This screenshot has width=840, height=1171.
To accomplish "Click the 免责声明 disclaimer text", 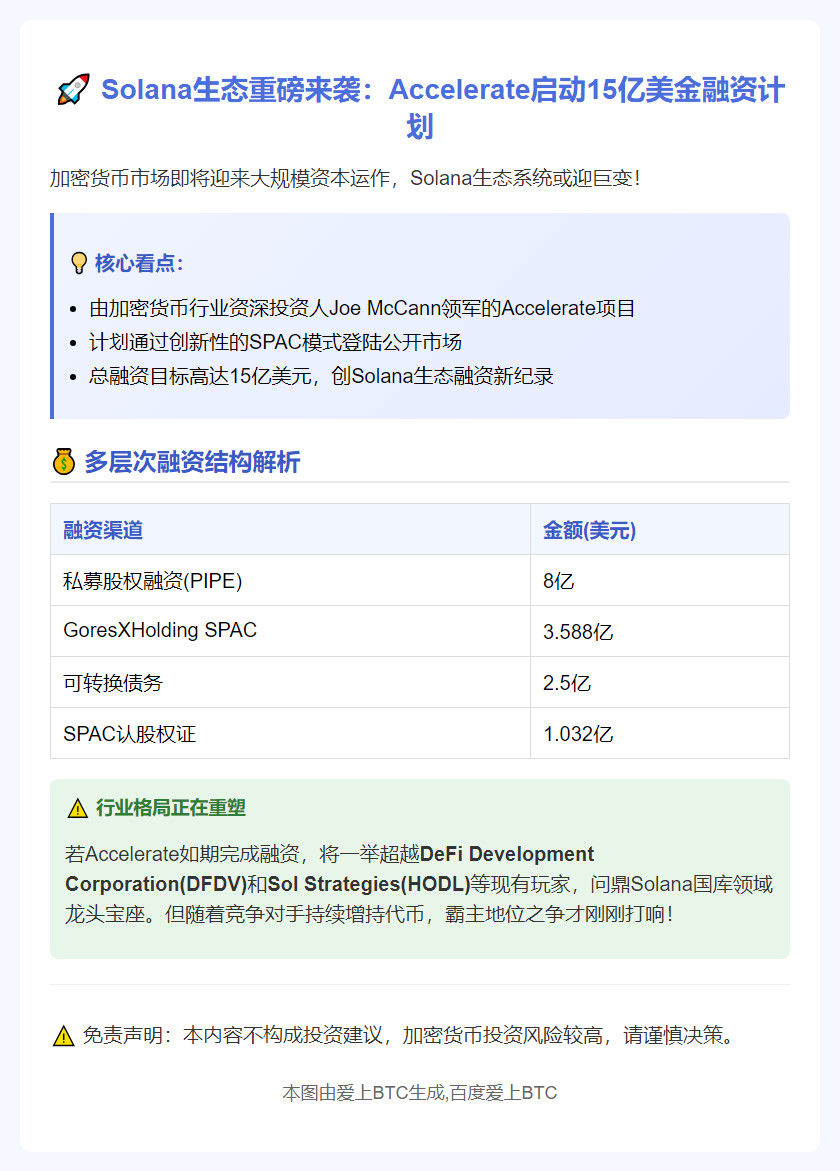I will 411,1036.
